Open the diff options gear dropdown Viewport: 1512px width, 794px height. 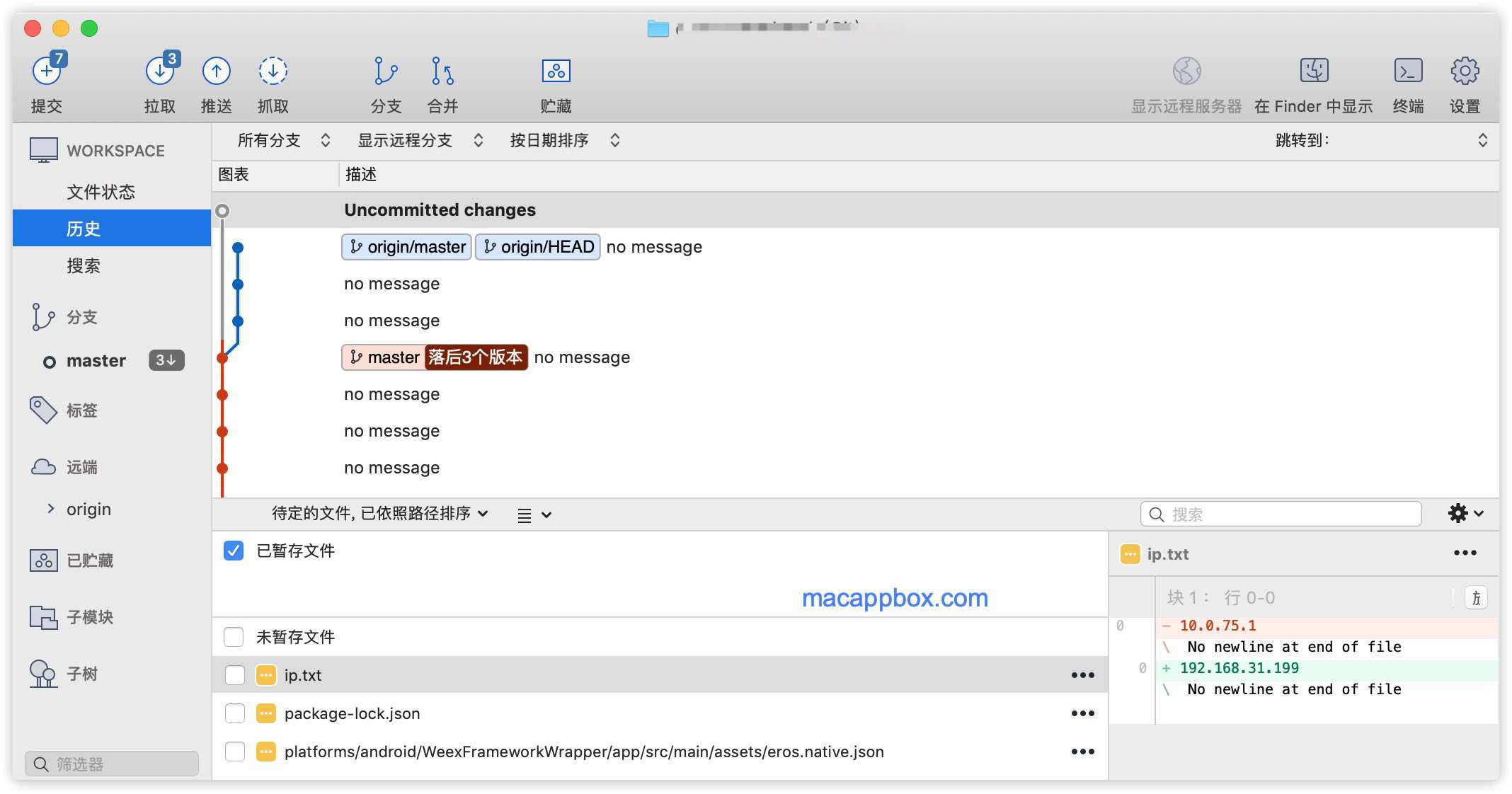coord(1465,514)
